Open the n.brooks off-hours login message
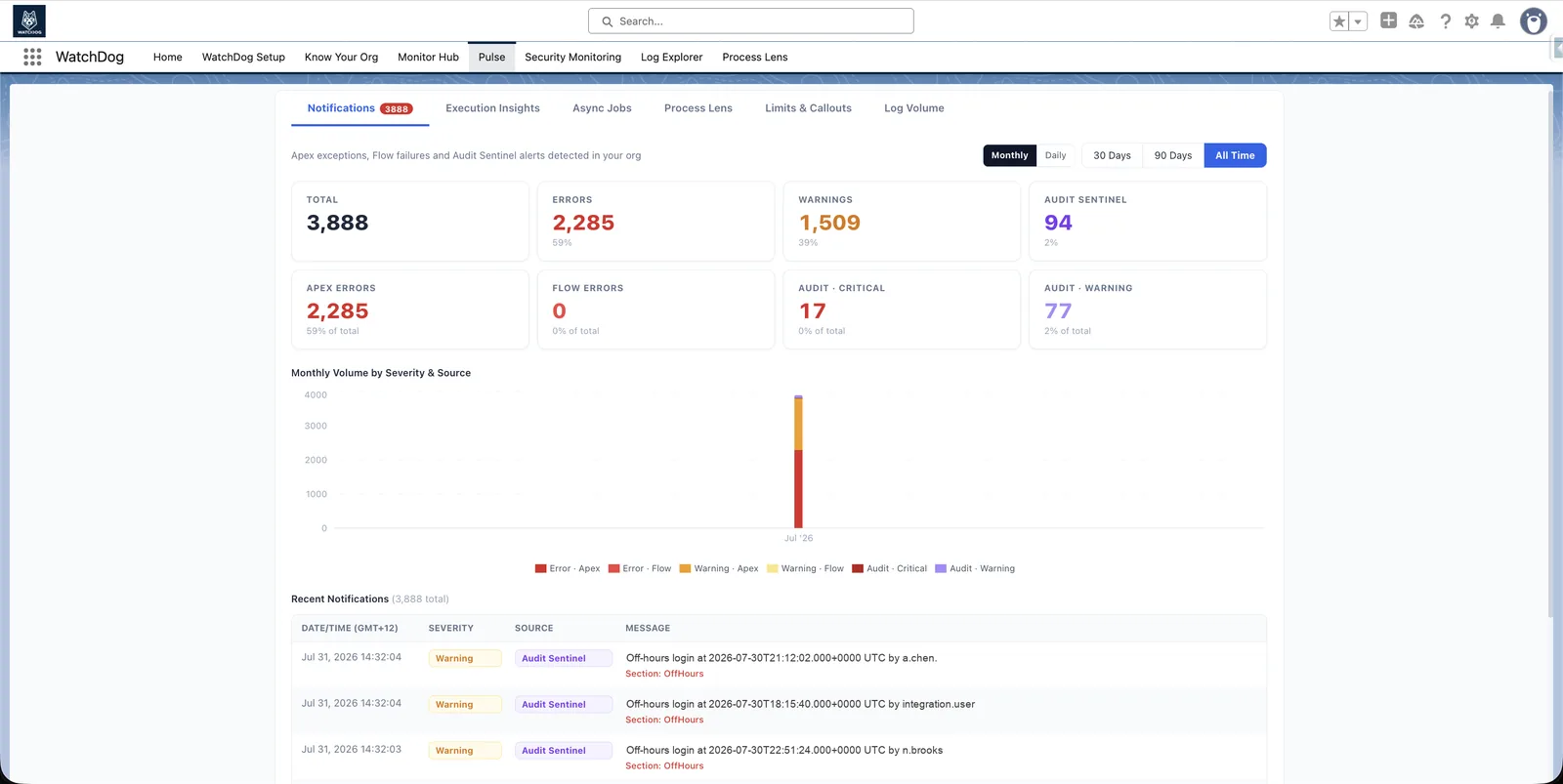This screenshot has width=1563, height=784. point(784,750)
